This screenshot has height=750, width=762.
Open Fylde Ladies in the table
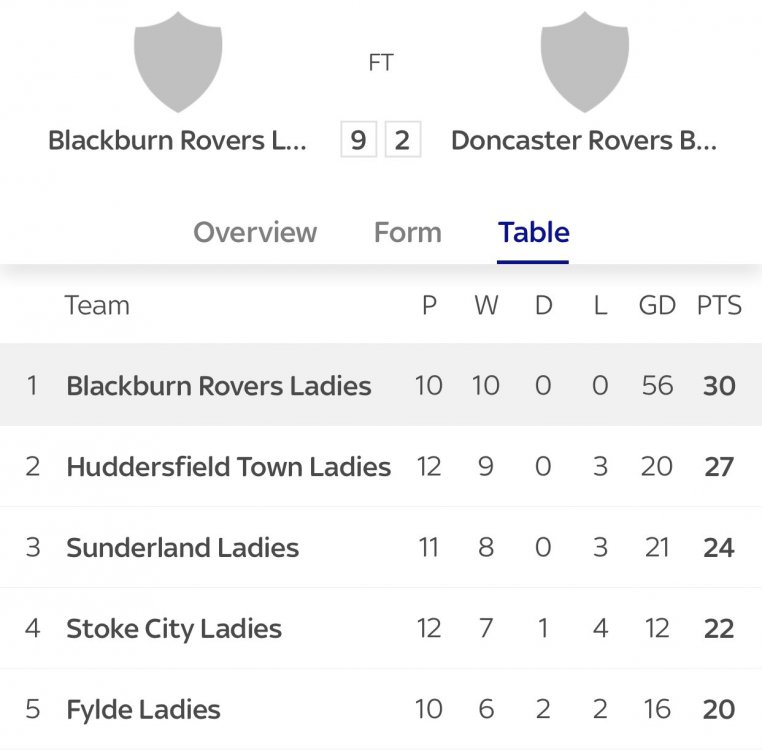click(x=143, y=710)
